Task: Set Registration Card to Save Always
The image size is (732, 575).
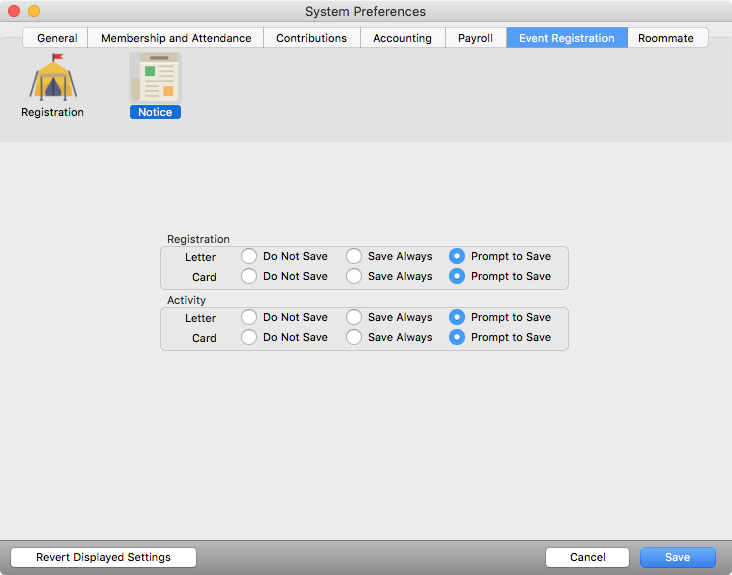Action: [354, 276]
